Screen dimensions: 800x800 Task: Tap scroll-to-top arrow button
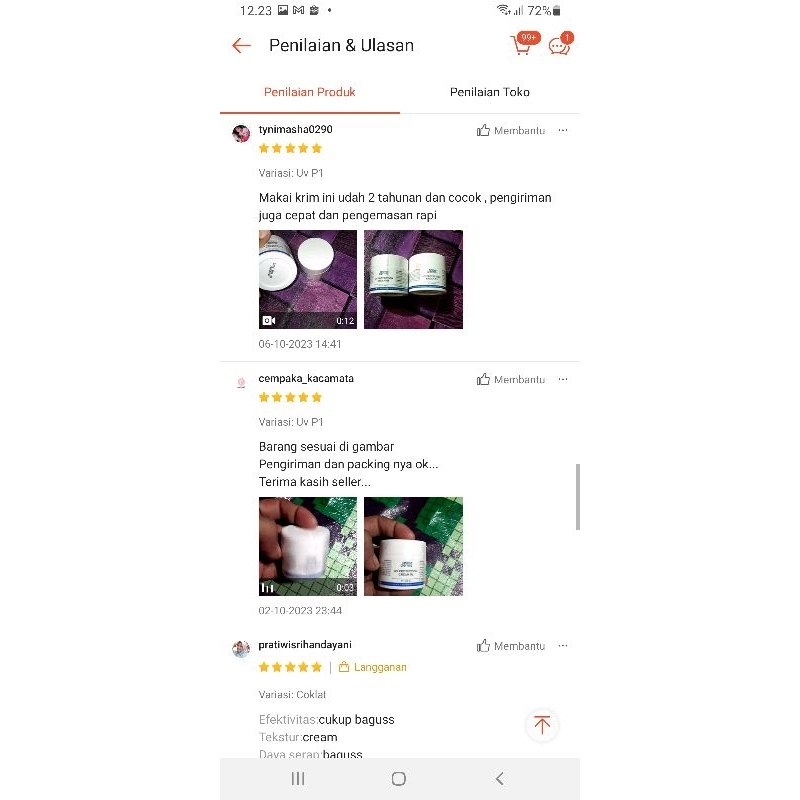(x=542, y=724)
